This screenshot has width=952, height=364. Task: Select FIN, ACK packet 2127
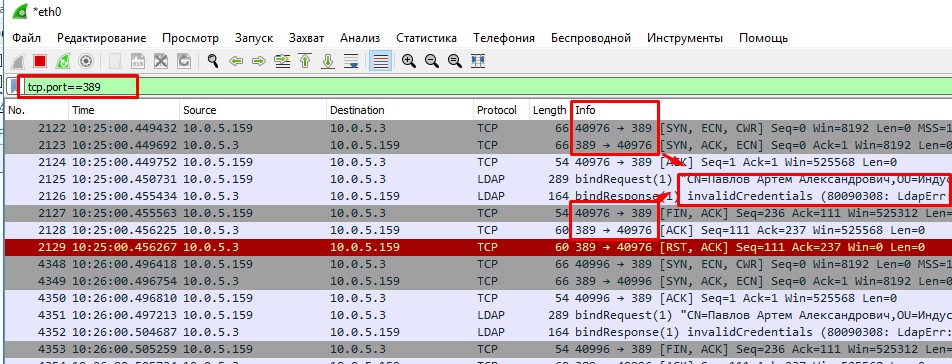pos(478,213)
